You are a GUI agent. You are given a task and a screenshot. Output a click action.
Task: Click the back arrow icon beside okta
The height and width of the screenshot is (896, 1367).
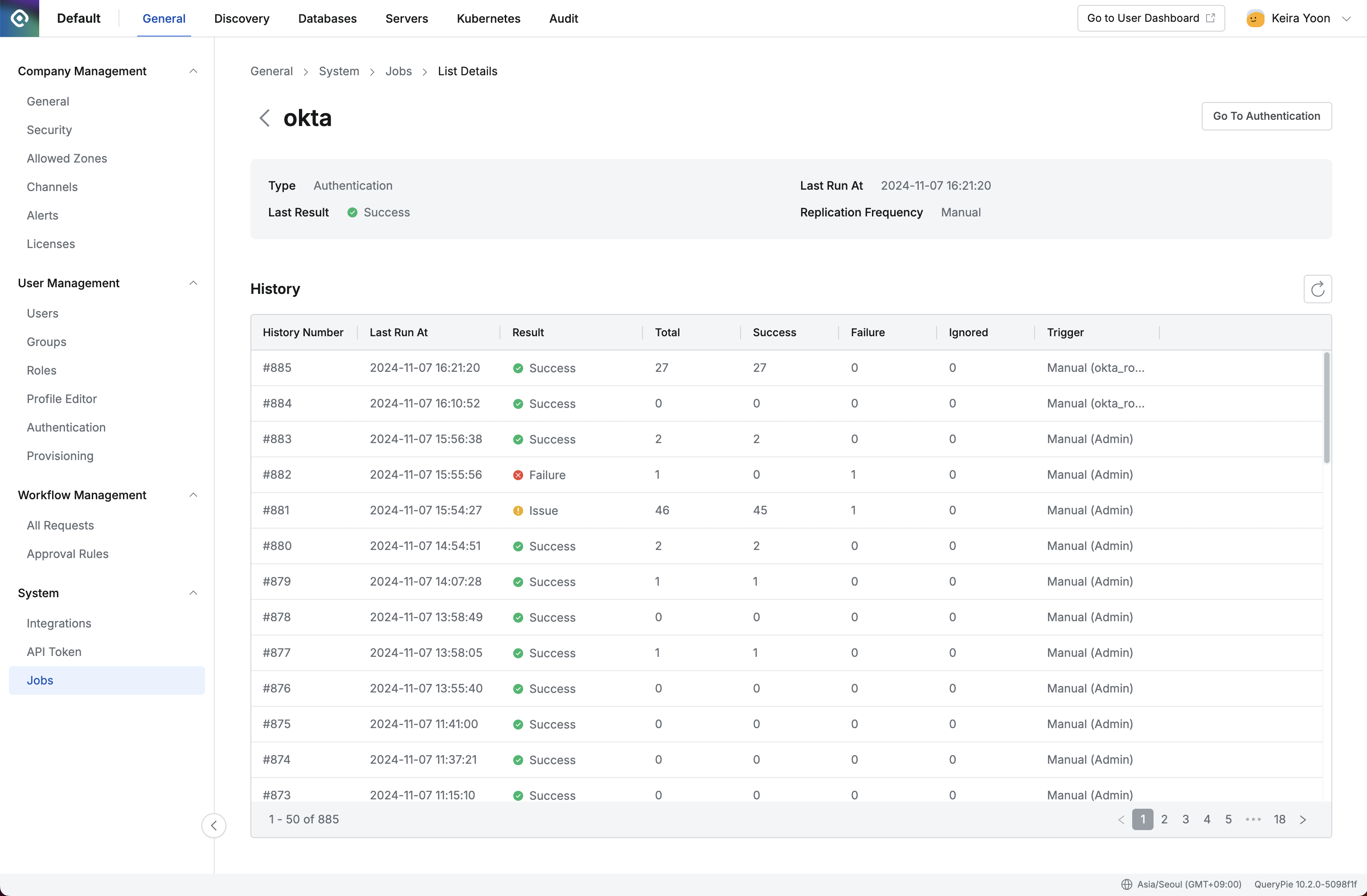pyautogui.click(x=264, y=118)
